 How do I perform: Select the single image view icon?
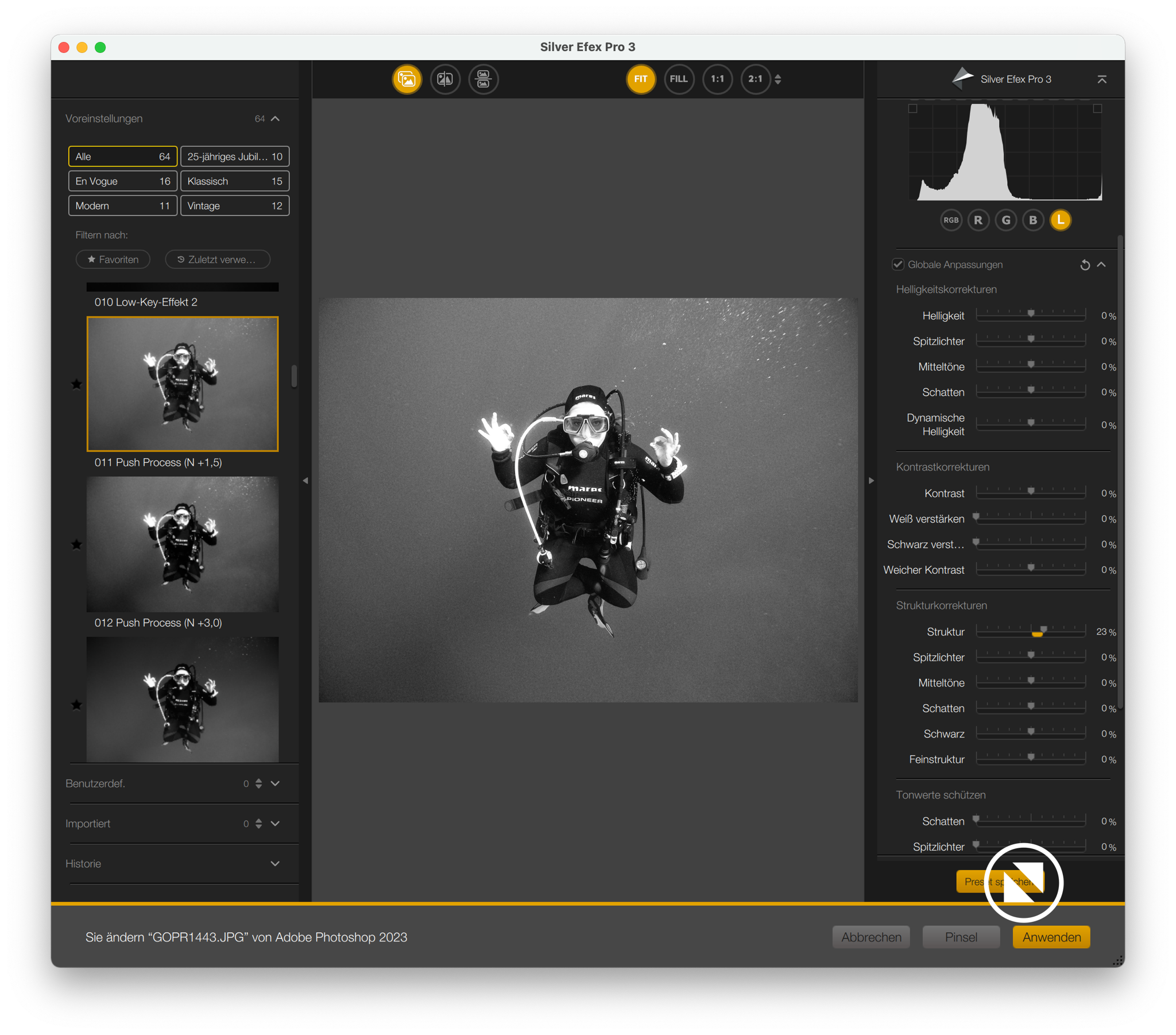pos(407,79)
